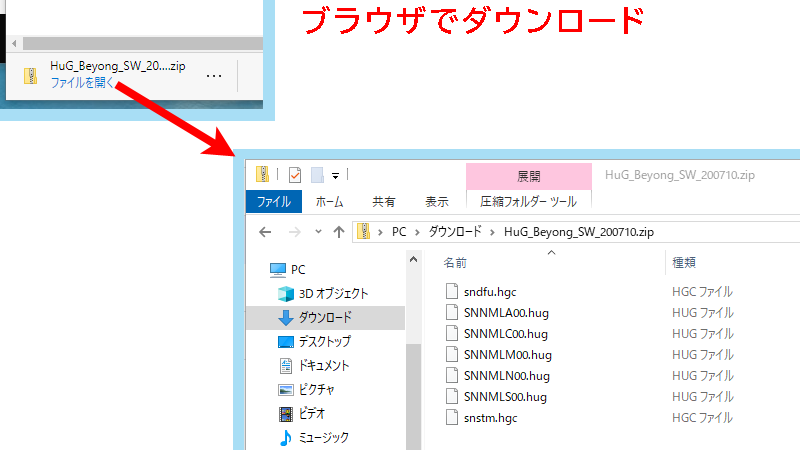Switch to the 共有 ribbon tab
The height and width of the screenshot is (450, 800).
383,201
